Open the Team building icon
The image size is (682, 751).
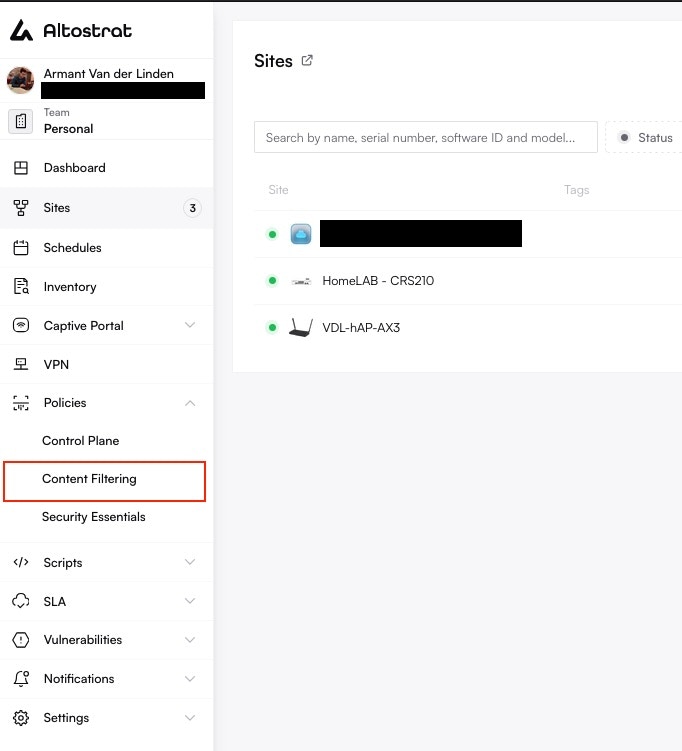pos(21,121)
